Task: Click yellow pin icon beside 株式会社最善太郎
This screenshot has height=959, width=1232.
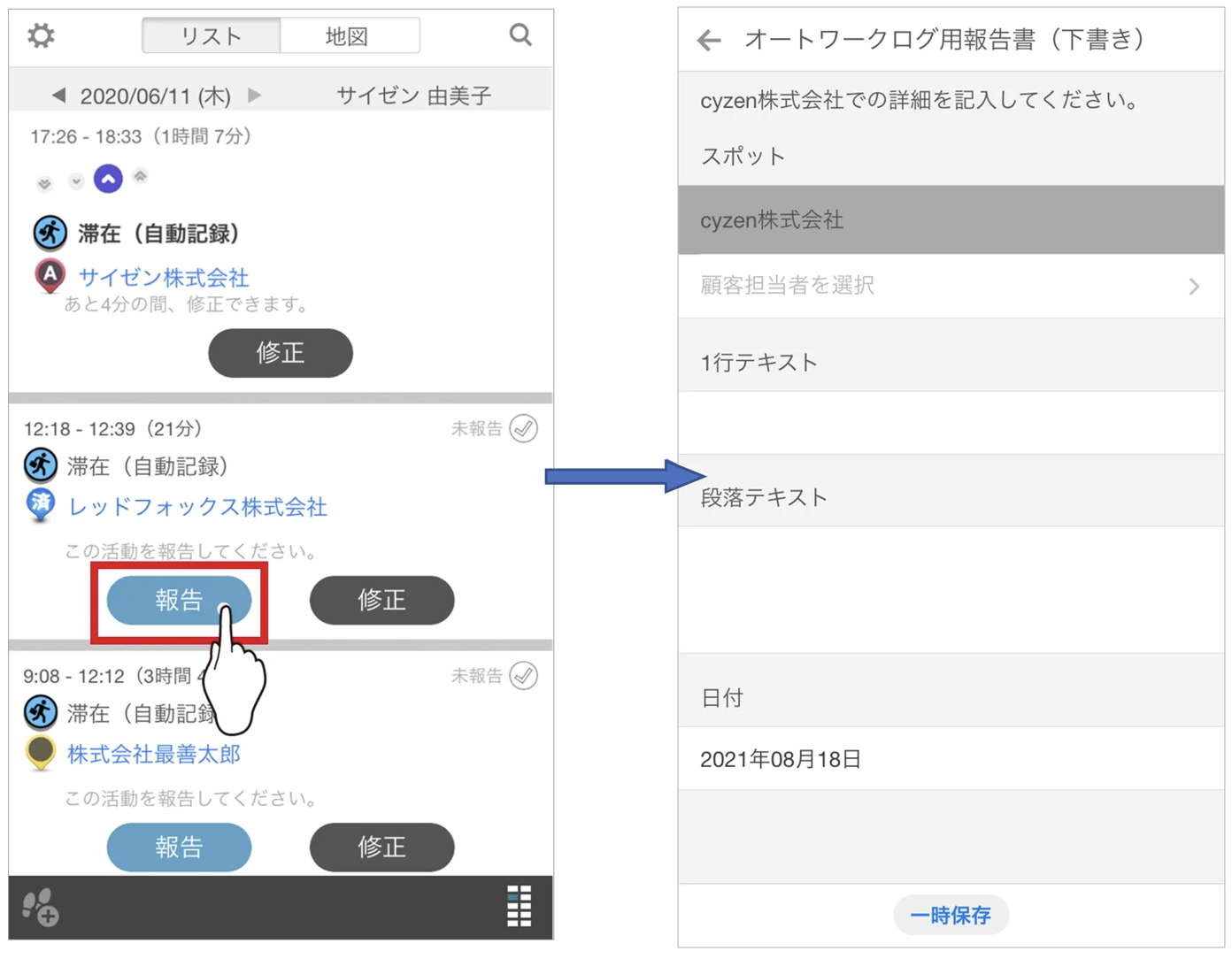Action: pyautogui.click(x=41, y=753)
